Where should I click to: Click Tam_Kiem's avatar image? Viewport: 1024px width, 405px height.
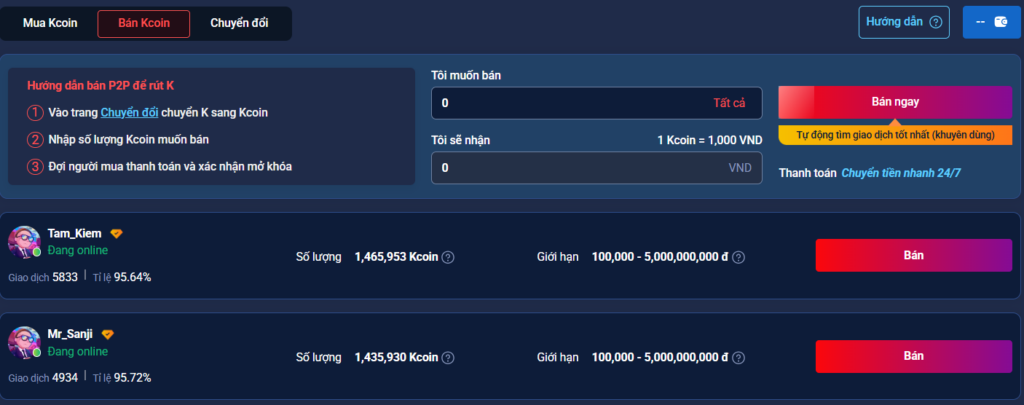[24, 243]
